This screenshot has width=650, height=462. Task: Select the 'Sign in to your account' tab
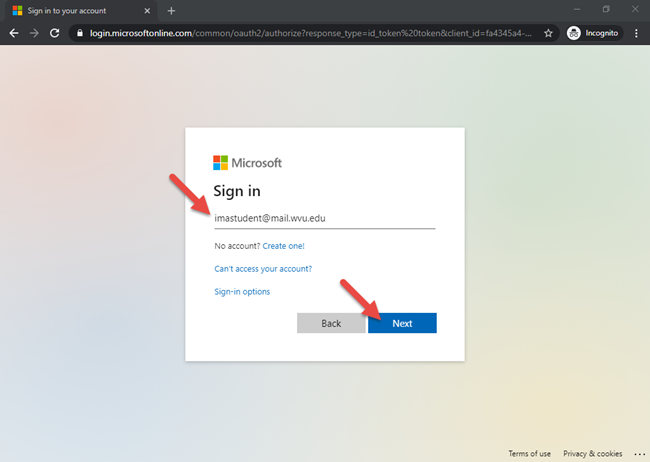pos(81,11)
